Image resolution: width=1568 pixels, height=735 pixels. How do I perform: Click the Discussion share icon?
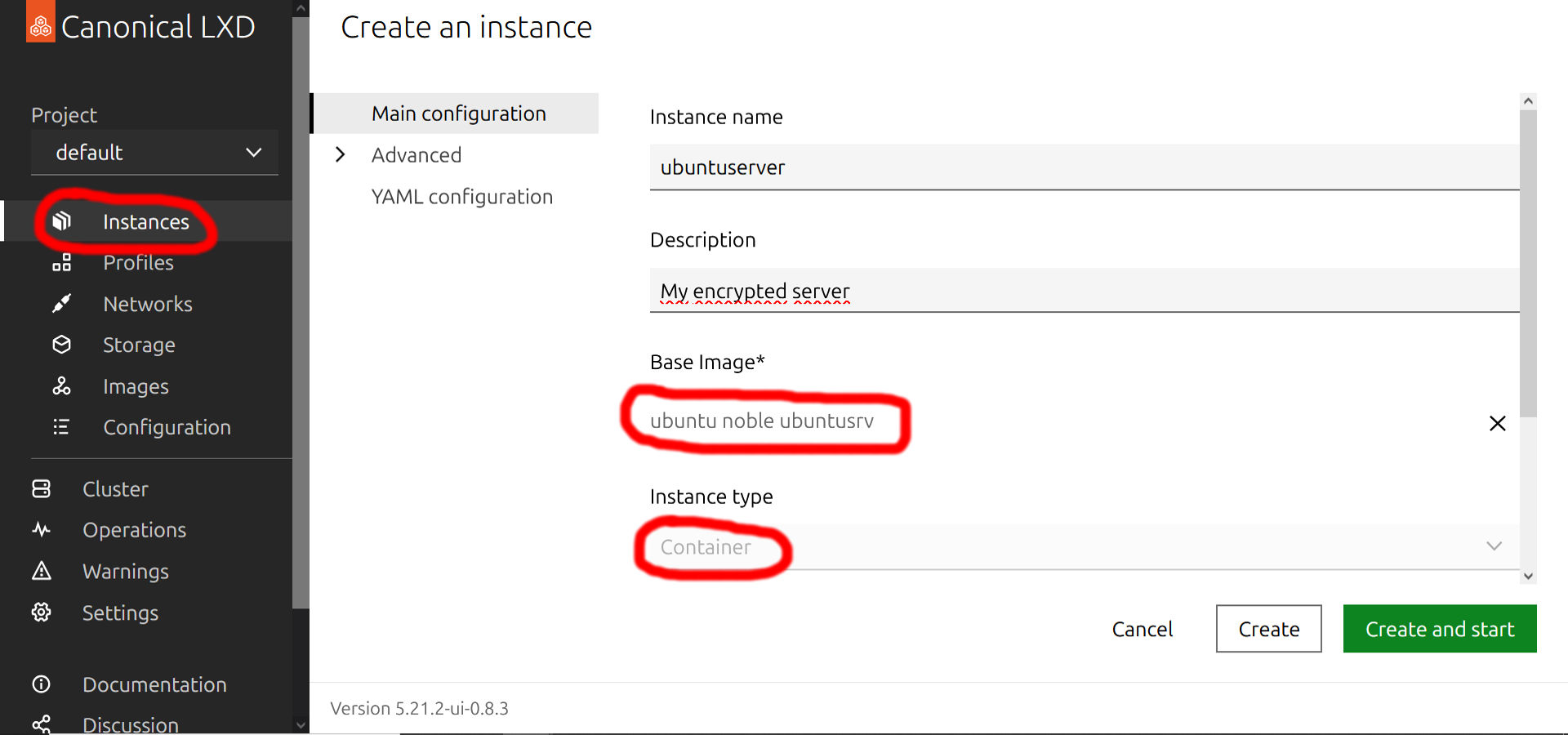42,724
